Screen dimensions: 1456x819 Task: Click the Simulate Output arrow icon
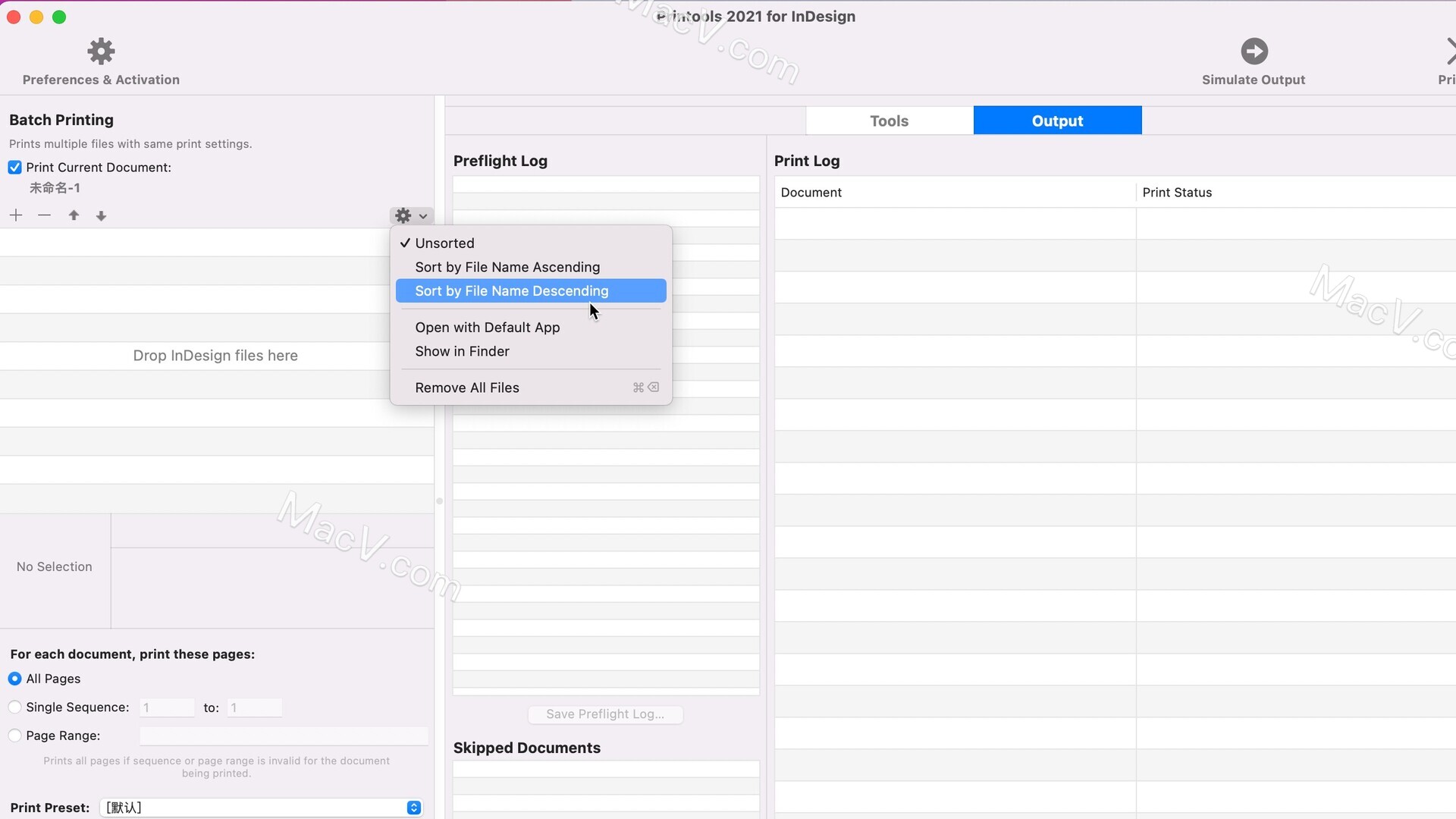(x=1254, y=52)
